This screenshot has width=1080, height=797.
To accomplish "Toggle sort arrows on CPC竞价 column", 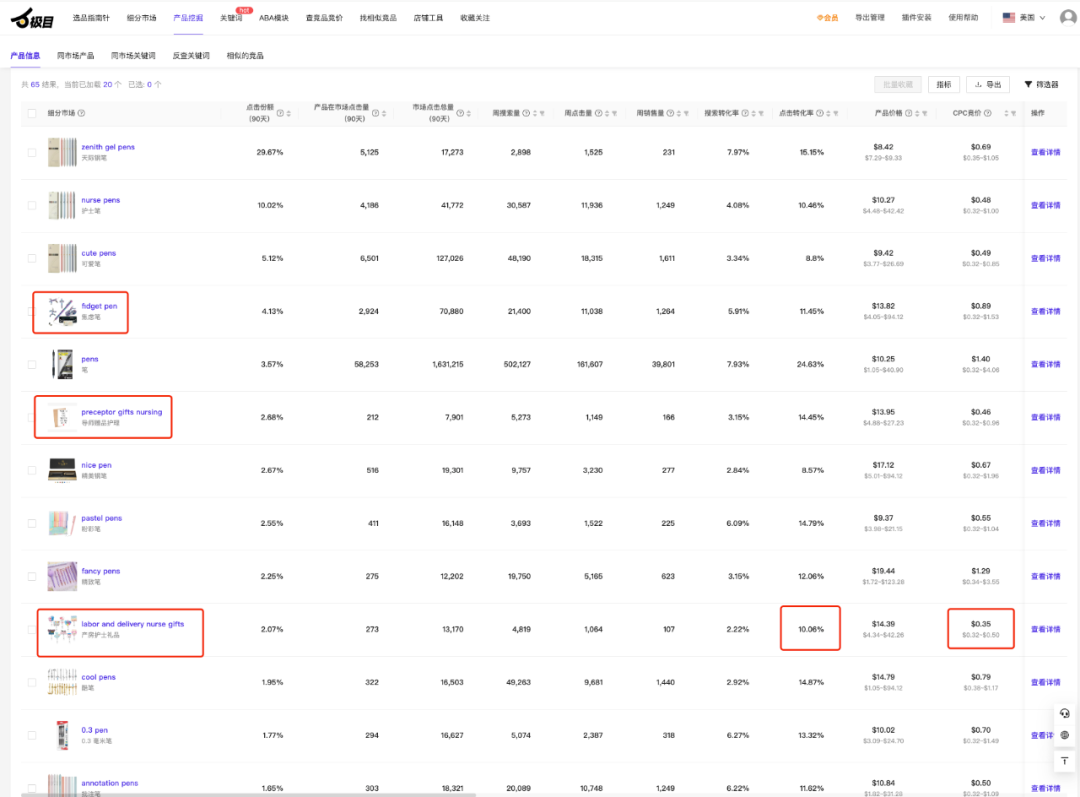I will pos(1006,113).
